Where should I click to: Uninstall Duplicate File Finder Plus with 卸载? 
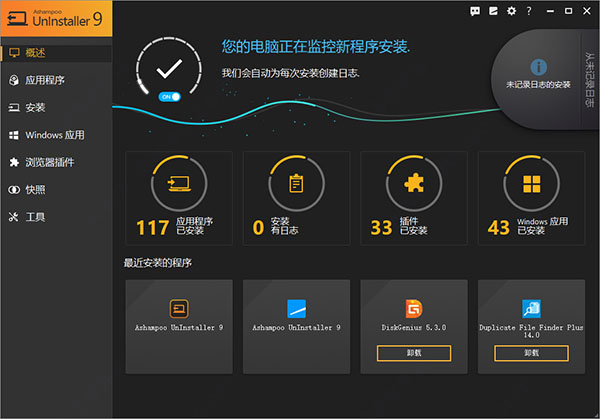531,353
